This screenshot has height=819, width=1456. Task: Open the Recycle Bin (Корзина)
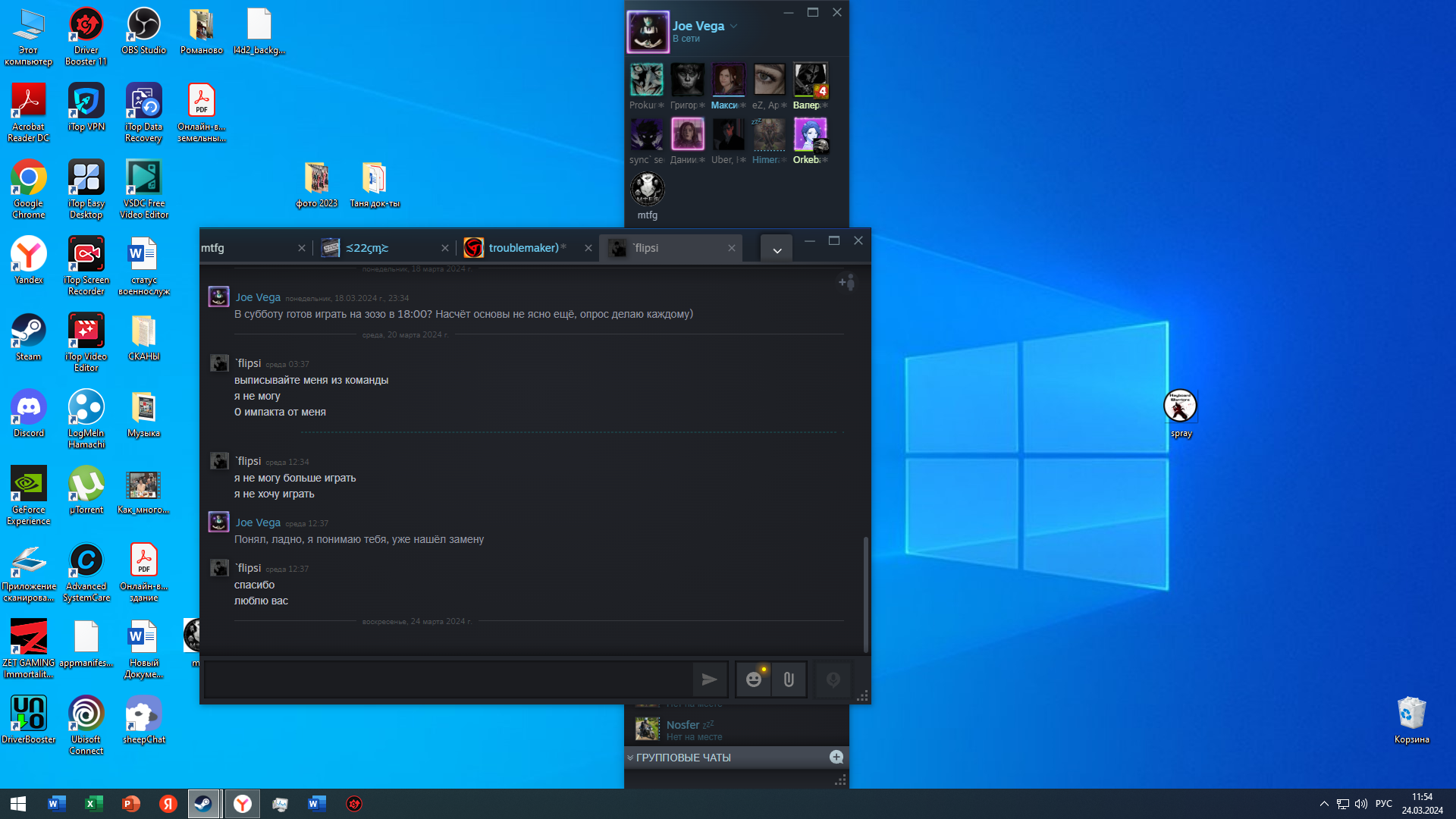[x=1412, y=720]
